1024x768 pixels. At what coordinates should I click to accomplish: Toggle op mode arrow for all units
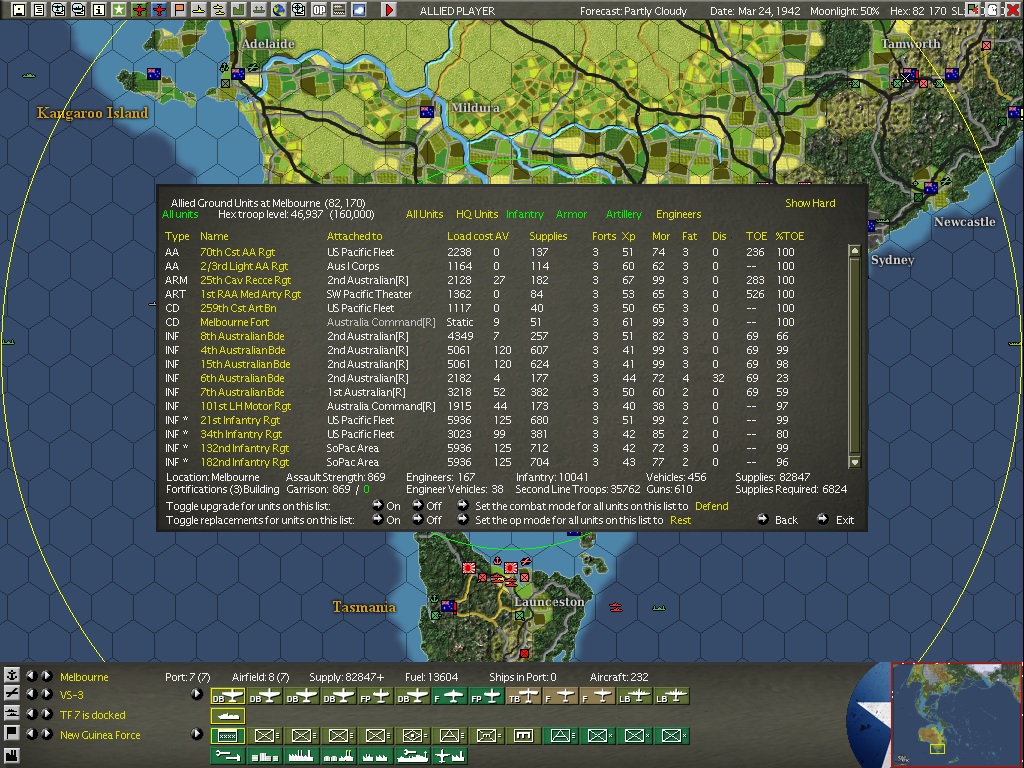[462, 519]
